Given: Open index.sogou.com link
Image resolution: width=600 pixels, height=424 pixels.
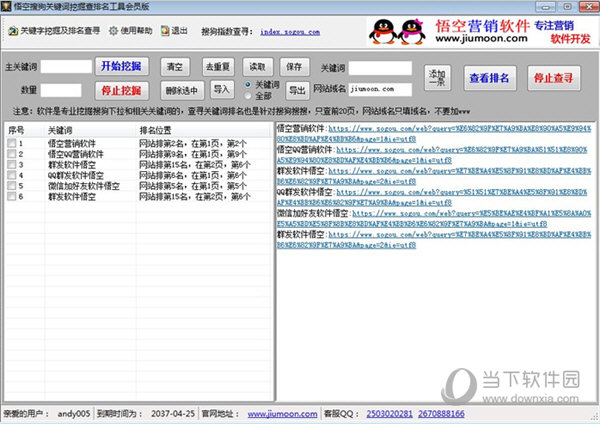Looking at the screenshot, I should (x=283, y=31).
